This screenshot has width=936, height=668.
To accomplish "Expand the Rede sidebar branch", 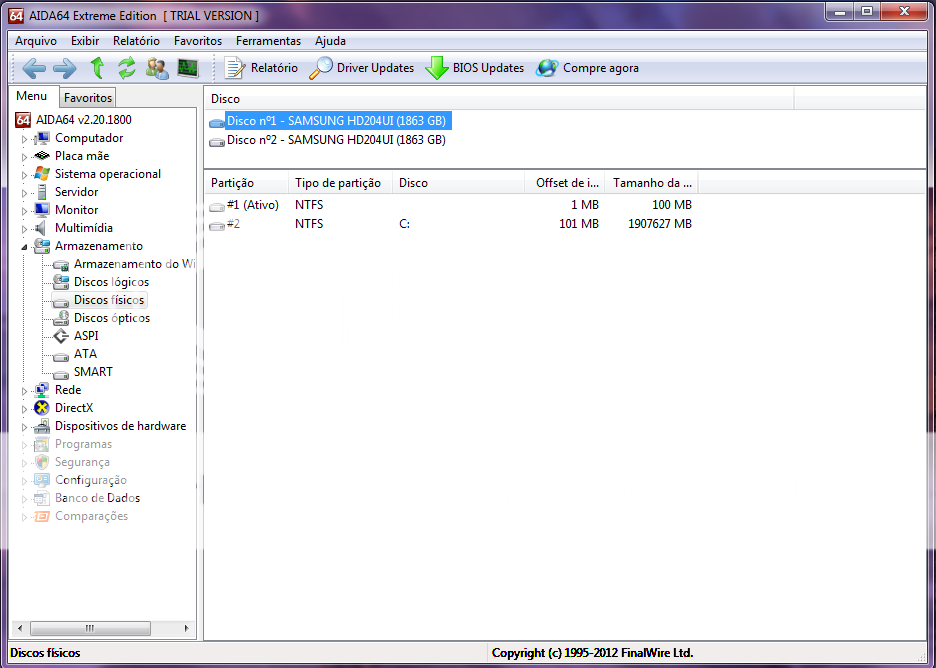I will click(22, 389).
